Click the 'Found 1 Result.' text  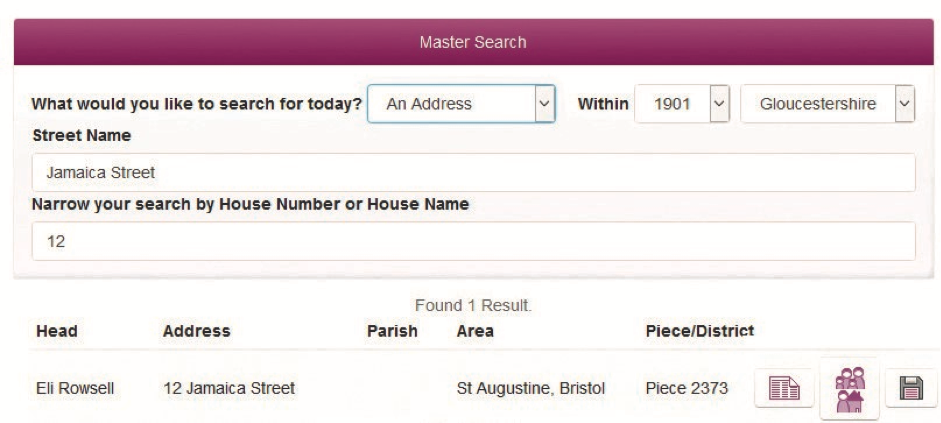point(473,308)
